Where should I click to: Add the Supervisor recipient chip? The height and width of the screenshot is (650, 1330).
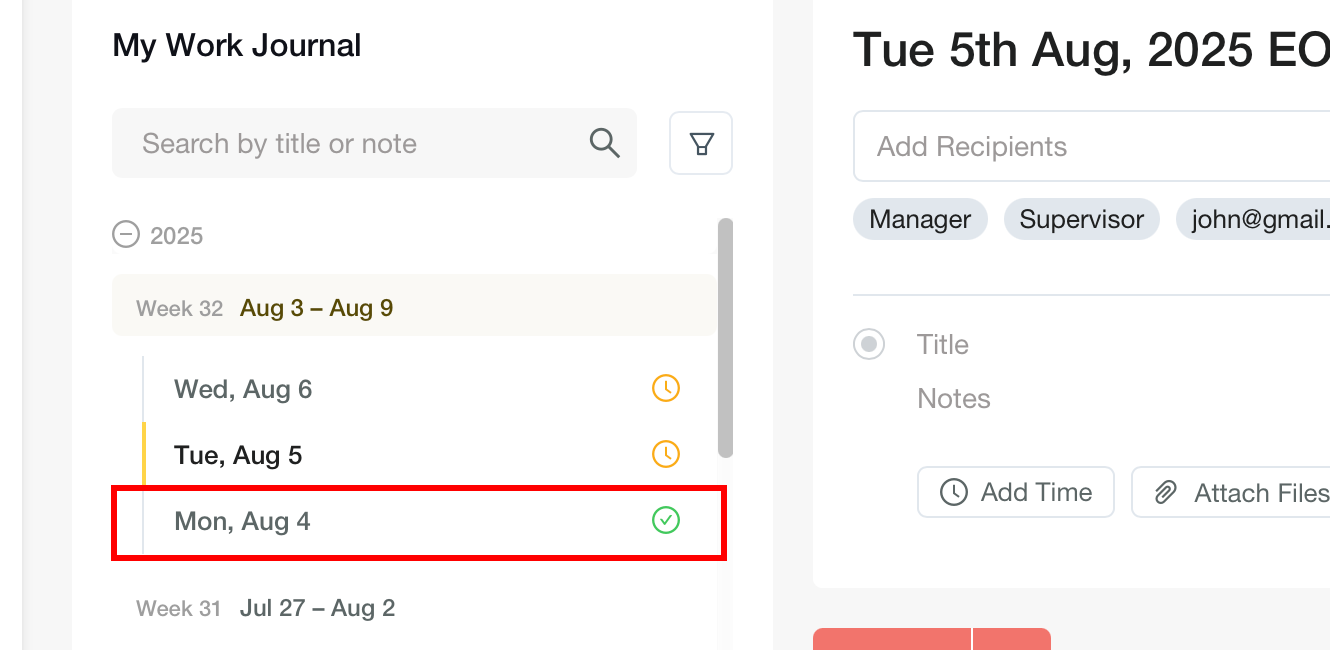coord(1081,220)
